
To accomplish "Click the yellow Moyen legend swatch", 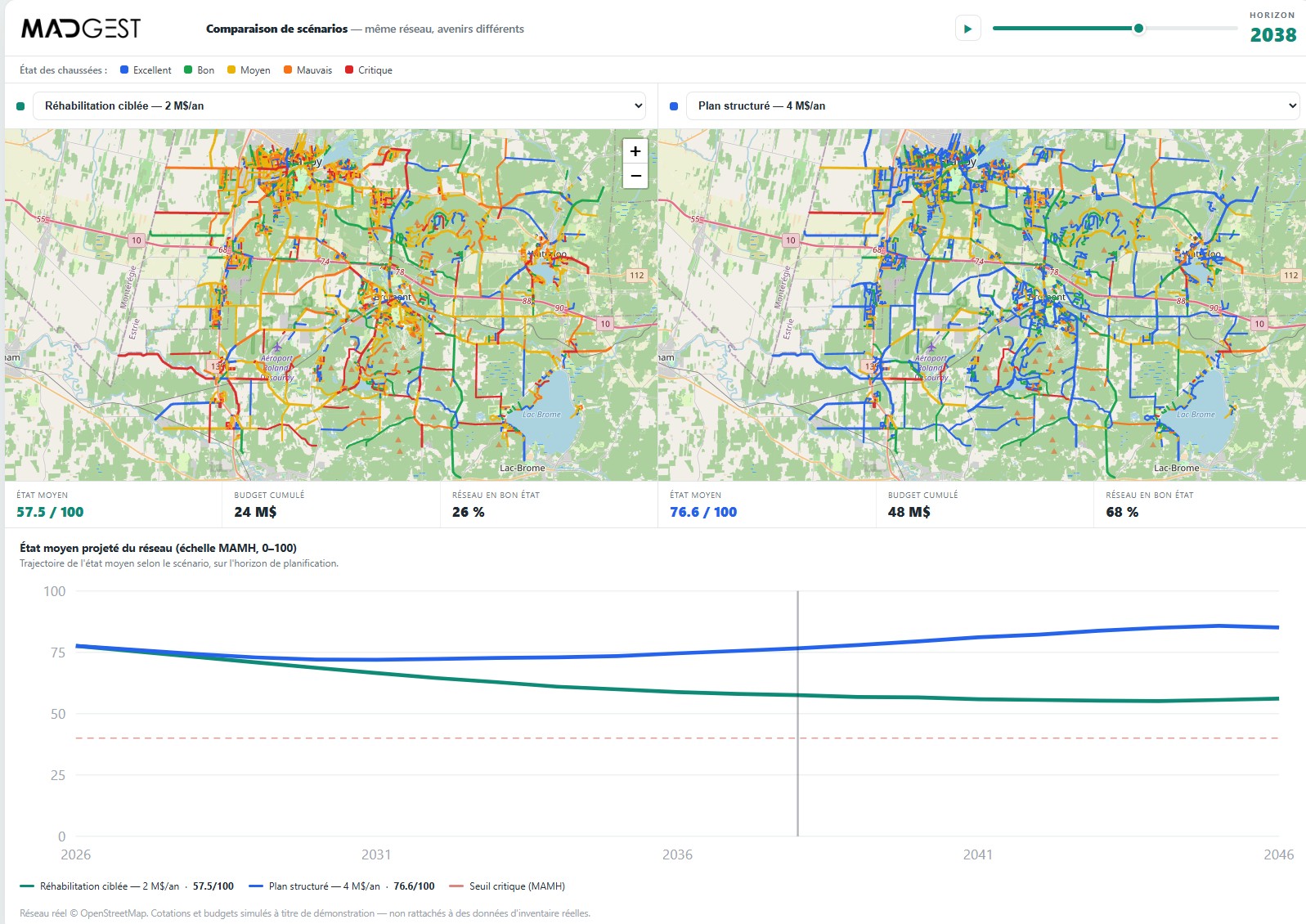I will pyautogui.click(x=231, y=70).
